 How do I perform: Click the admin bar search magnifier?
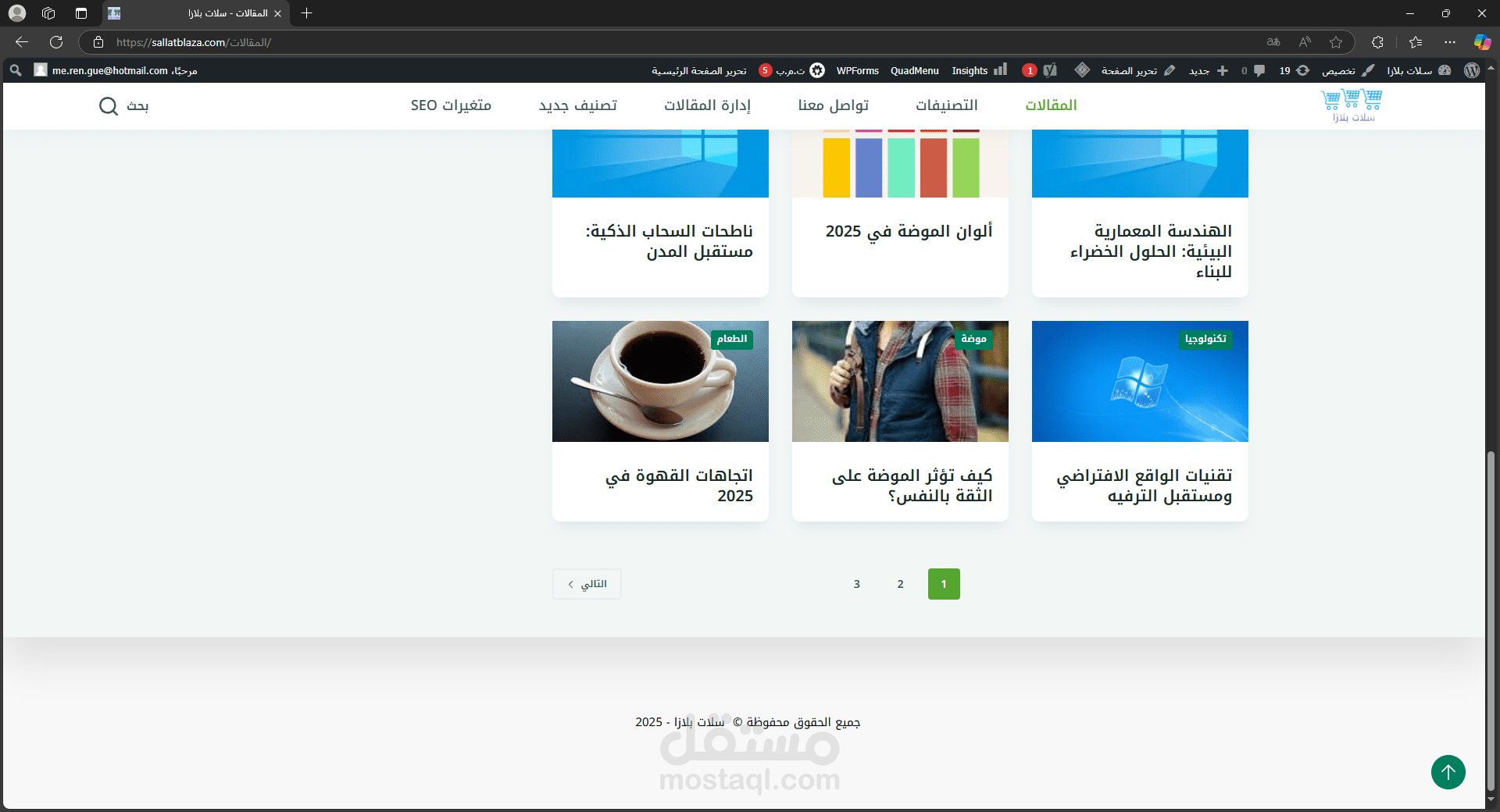[x=15, y=70]
